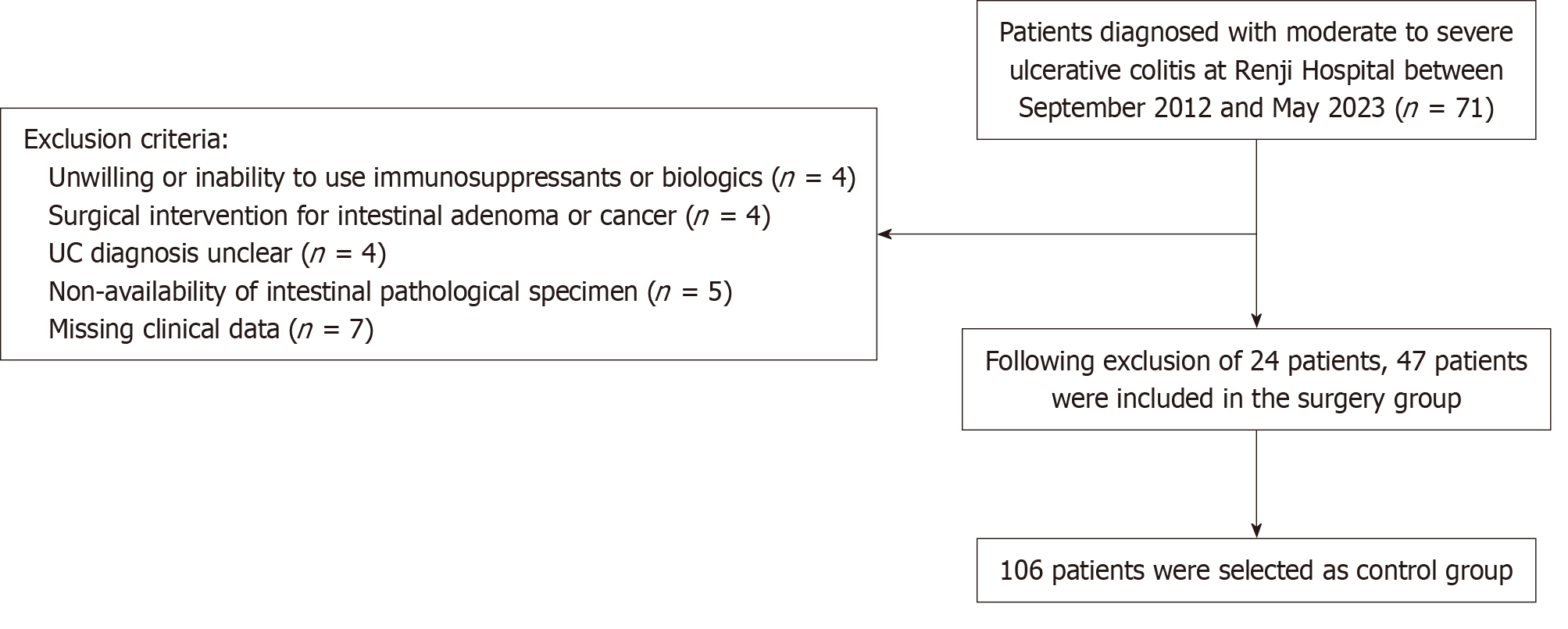This screenshot has width=1568, height=629.
Task: Select the 'Exclusion criteria:' heading
Action: tap(126, 139)
